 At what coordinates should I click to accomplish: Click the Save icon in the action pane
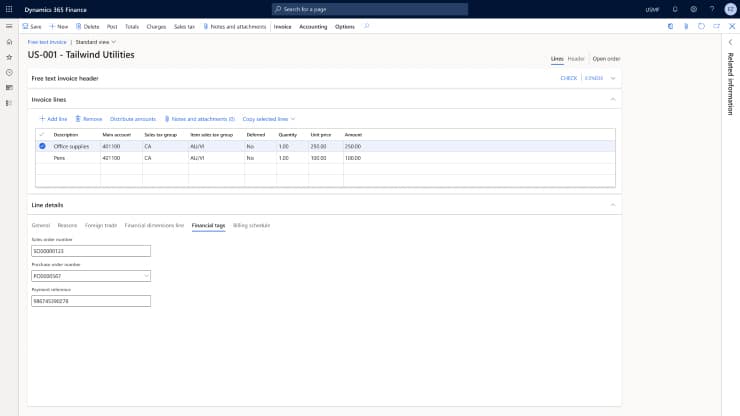pos(25,26)
